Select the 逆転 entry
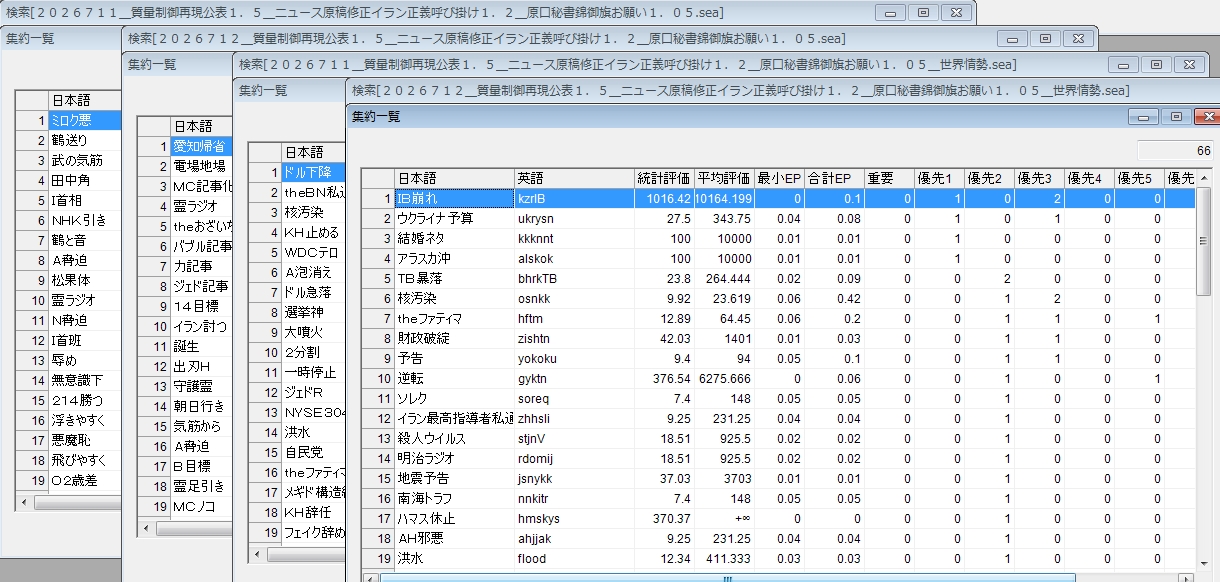1220x582 pixels. point(454,378)
